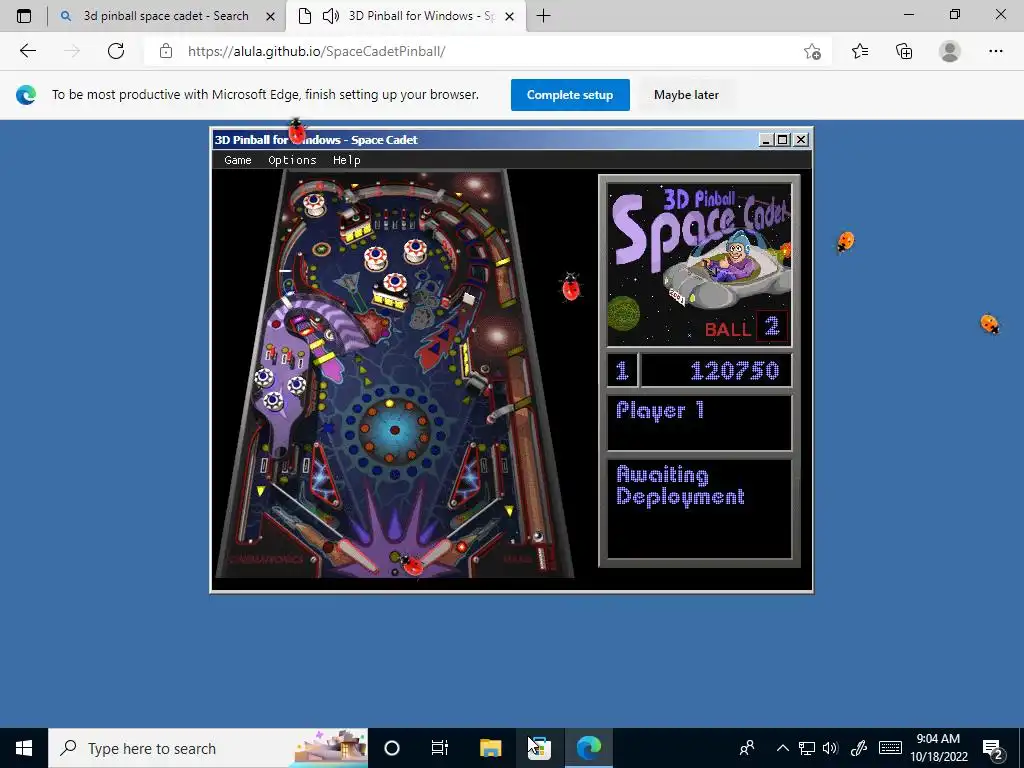
Task: Refresh the current page
Action: click(116, 51)
